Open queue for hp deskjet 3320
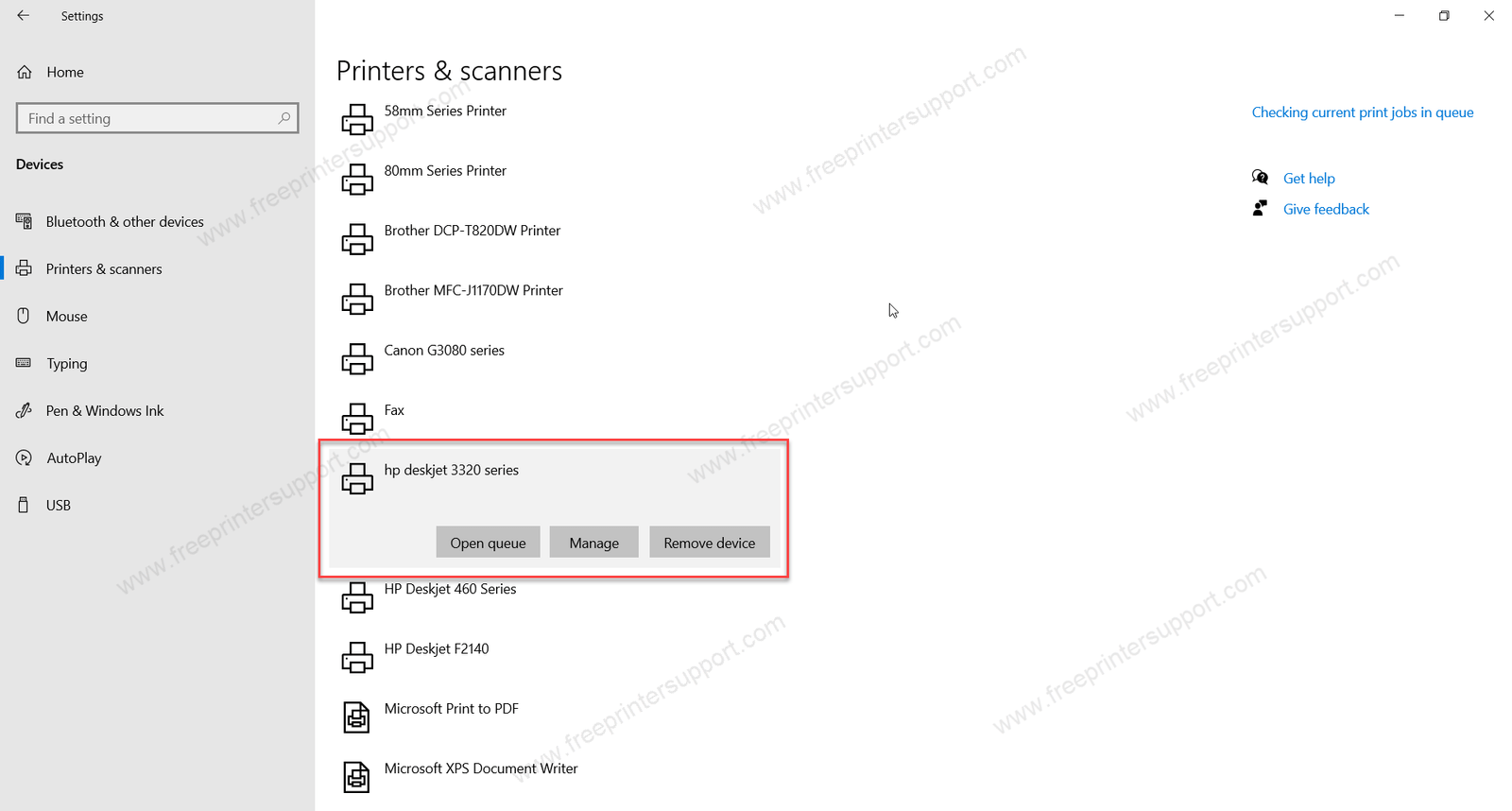The width and height of the screenshot is (1512, 811). point(488,543)
